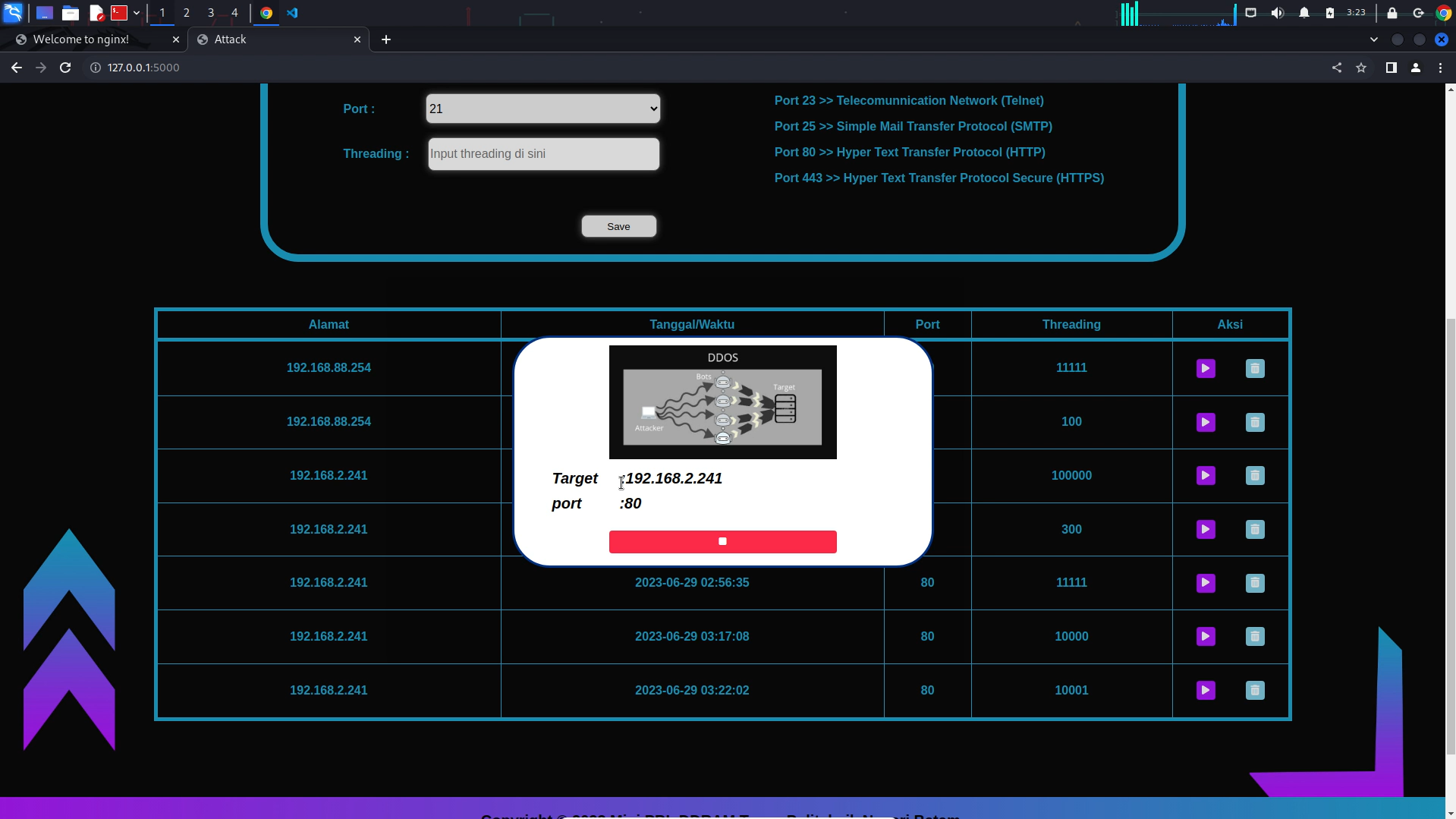Click play icon for threading 100000 row

pos(1205,476)
